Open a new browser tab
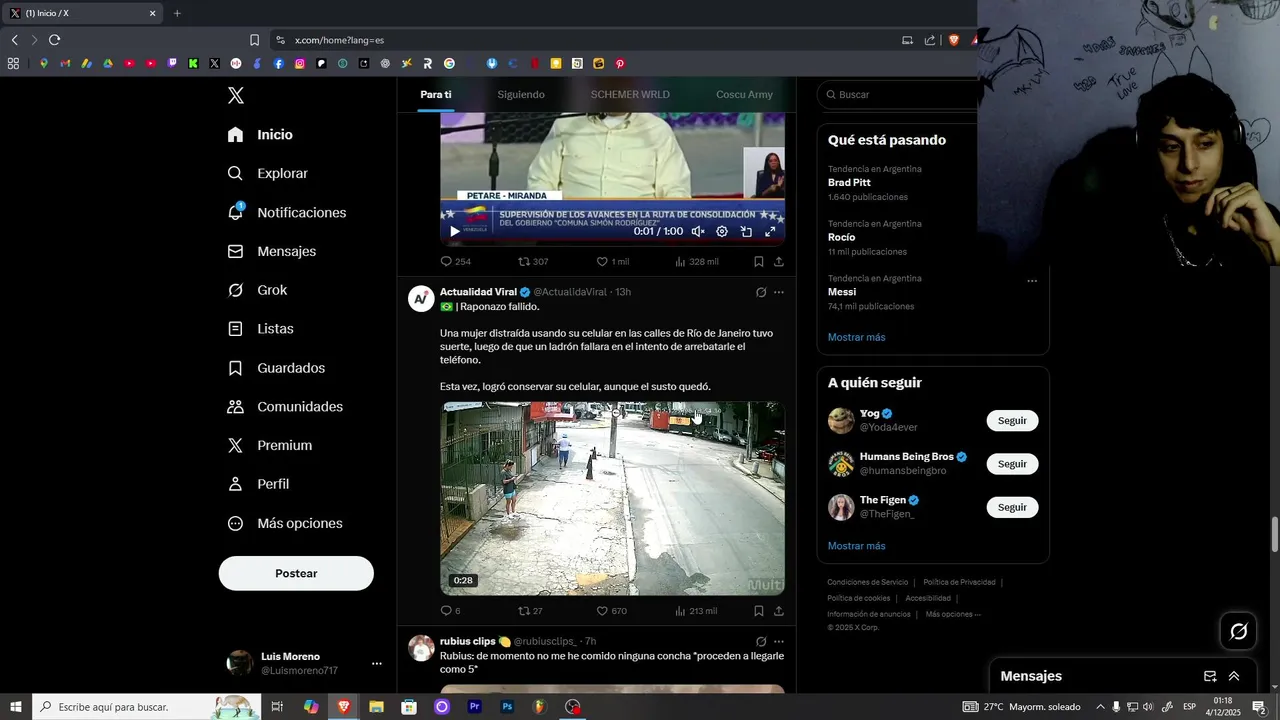Screen dimensions: 1280x720 (x=177, y=13)
